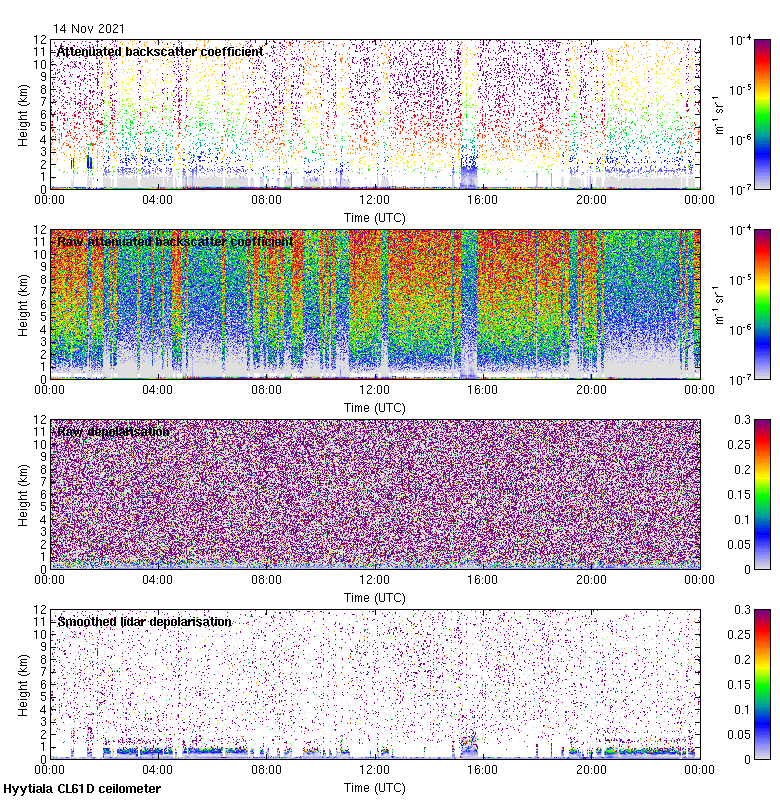This screenshot has width=780, height=800.
Task: Click the smoothed depolarisation colorbar
Action: click(x=734, y=683)
